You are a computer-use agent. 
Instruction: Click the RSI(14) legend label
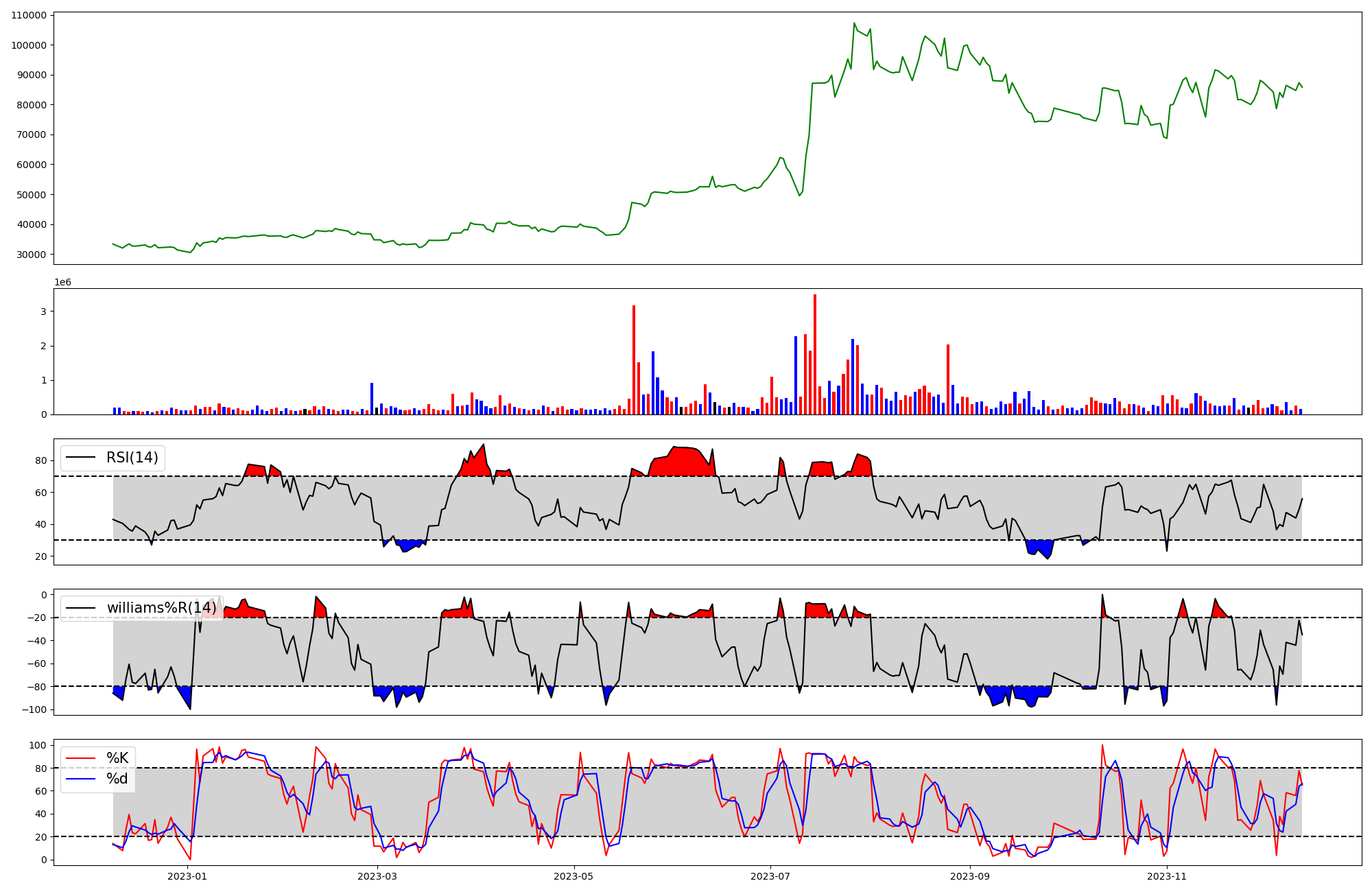132,458
